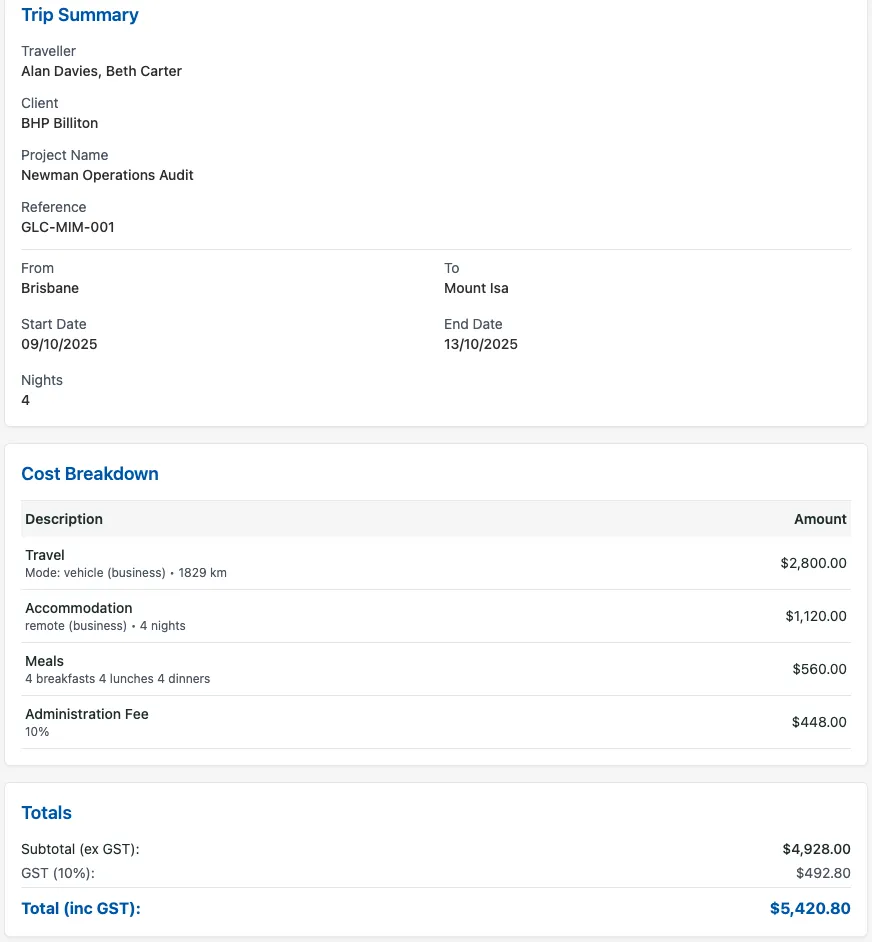
Task: Click the total inc GST $5,420.80
Action: click(x=810, y=909)
